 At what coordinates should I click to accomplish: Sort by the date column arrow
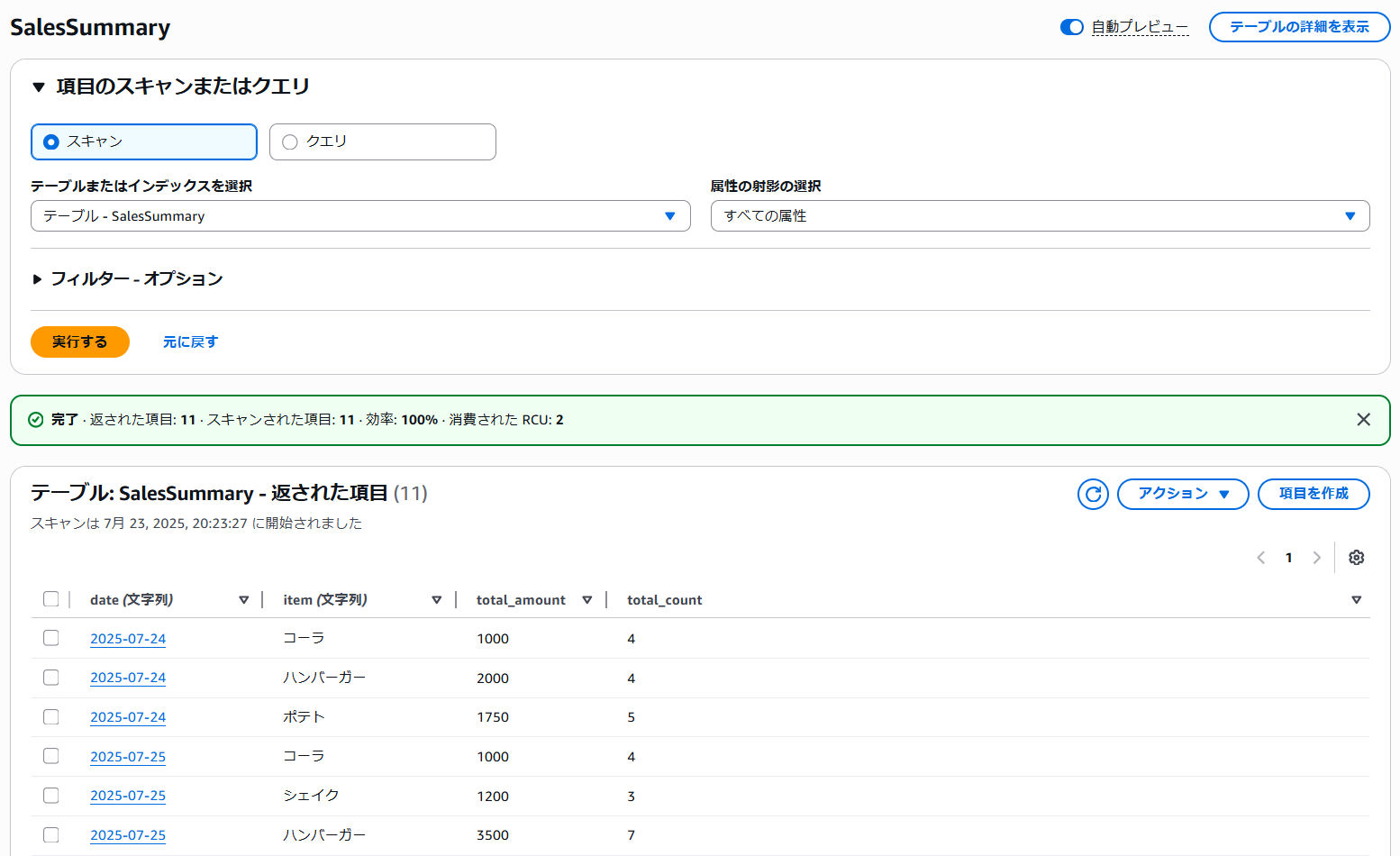(243, 600)
